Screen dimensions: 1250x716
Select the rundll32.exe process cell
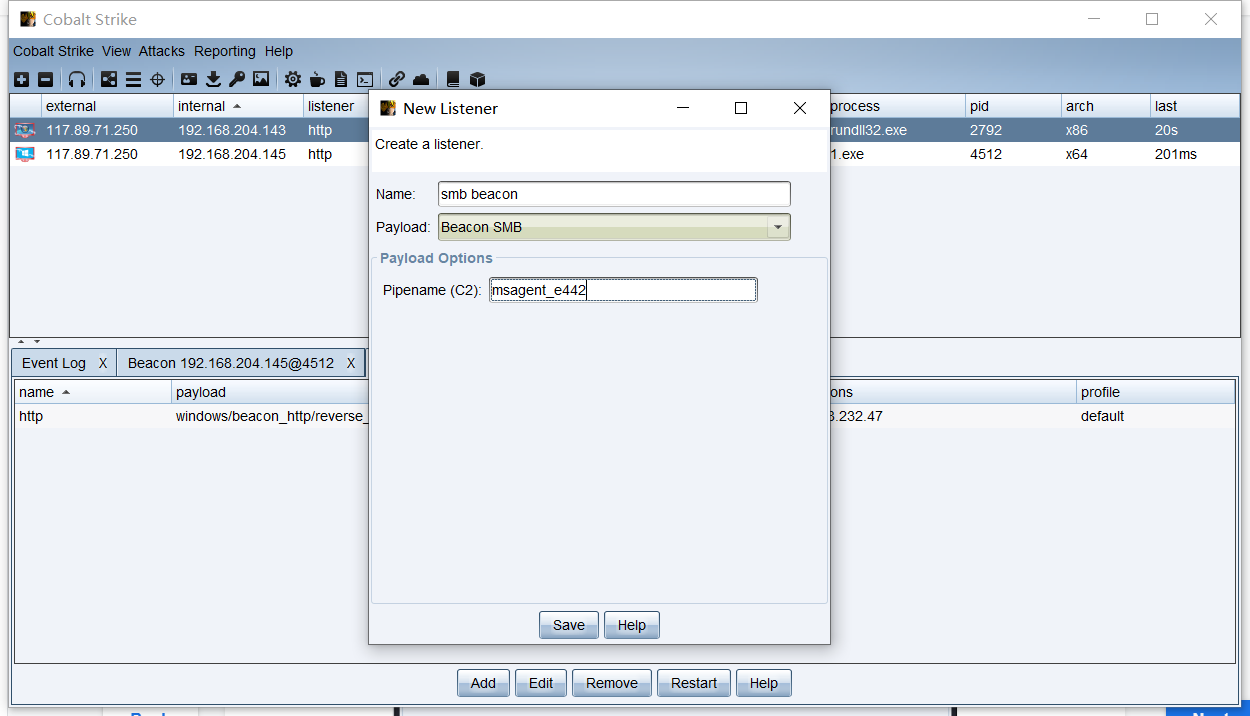[x=897, y=130]
